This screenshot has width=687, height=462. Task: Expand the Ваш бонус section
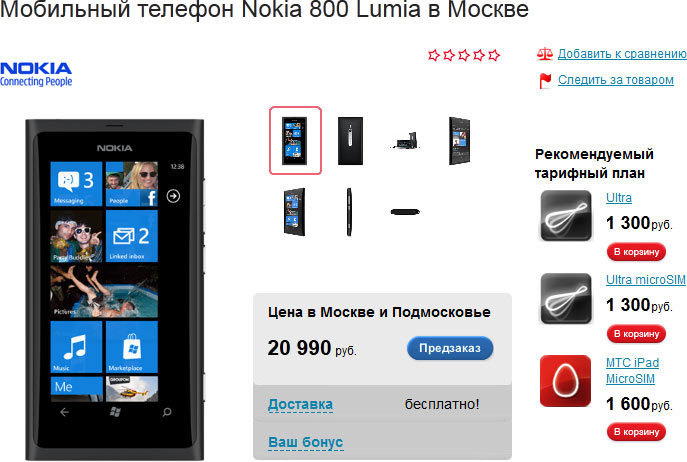(305, 442)
